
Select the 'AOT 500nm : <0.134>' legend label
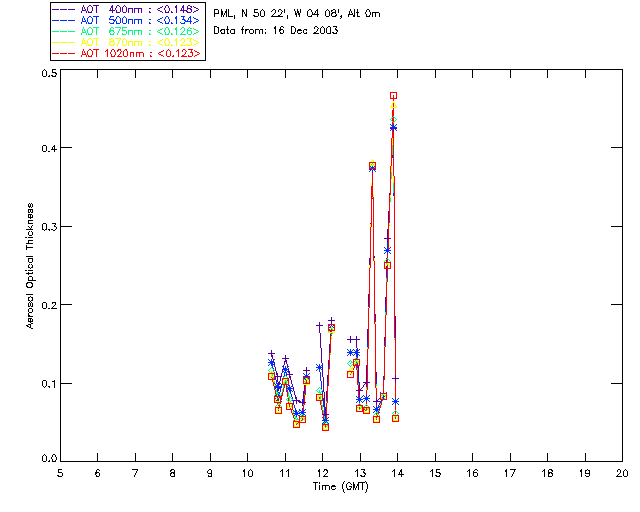click(140, 20)
